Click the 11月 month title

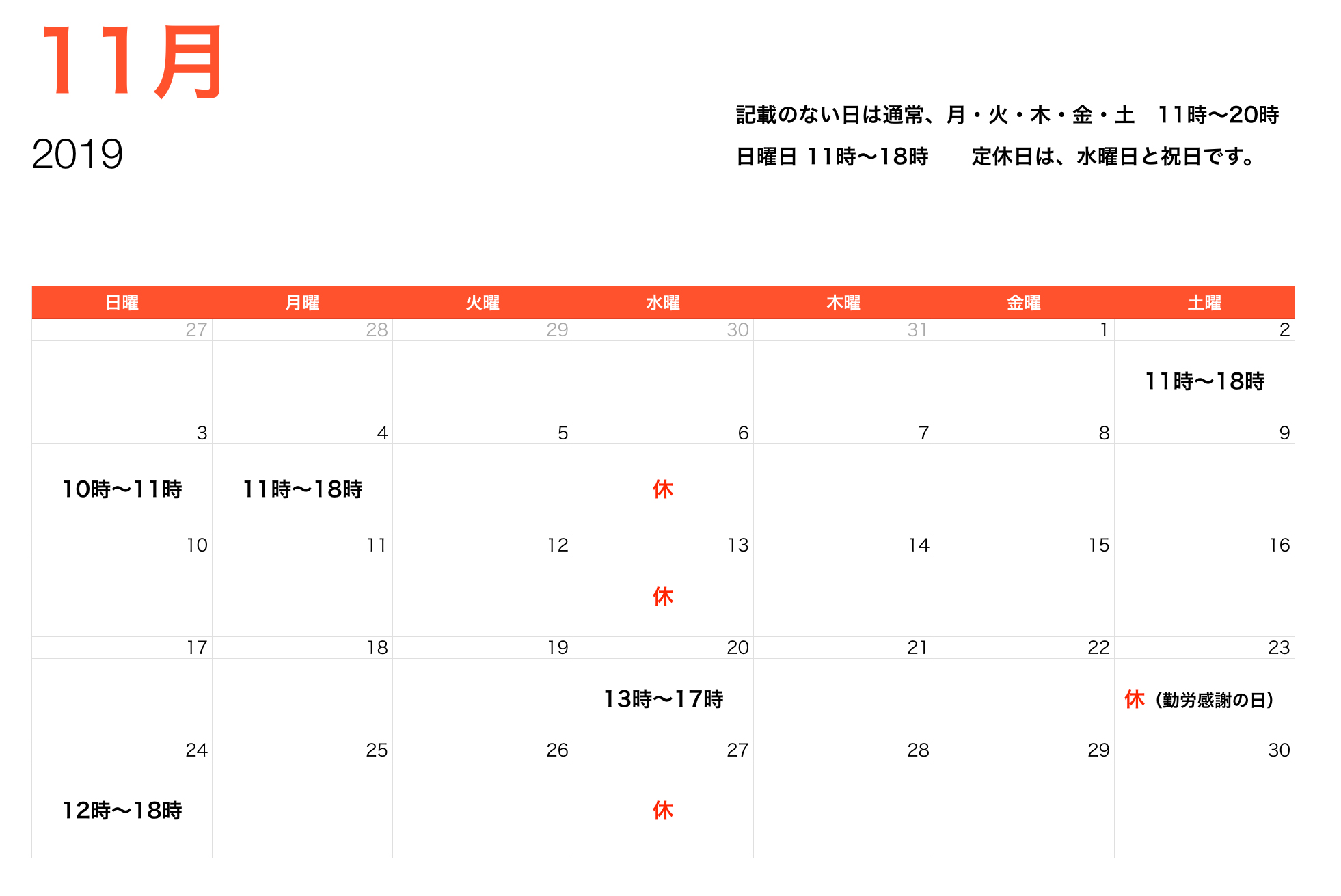pyautogui.click(x=133, y=62)
